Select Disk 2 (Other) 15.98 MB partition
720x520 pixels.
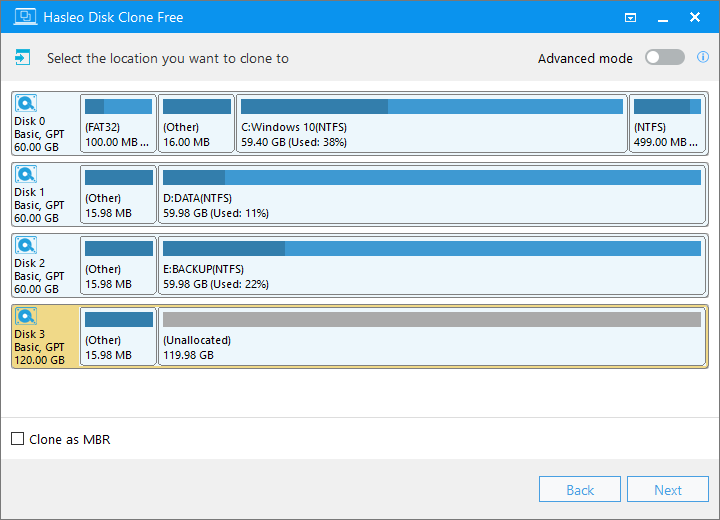tap(118, 266)
